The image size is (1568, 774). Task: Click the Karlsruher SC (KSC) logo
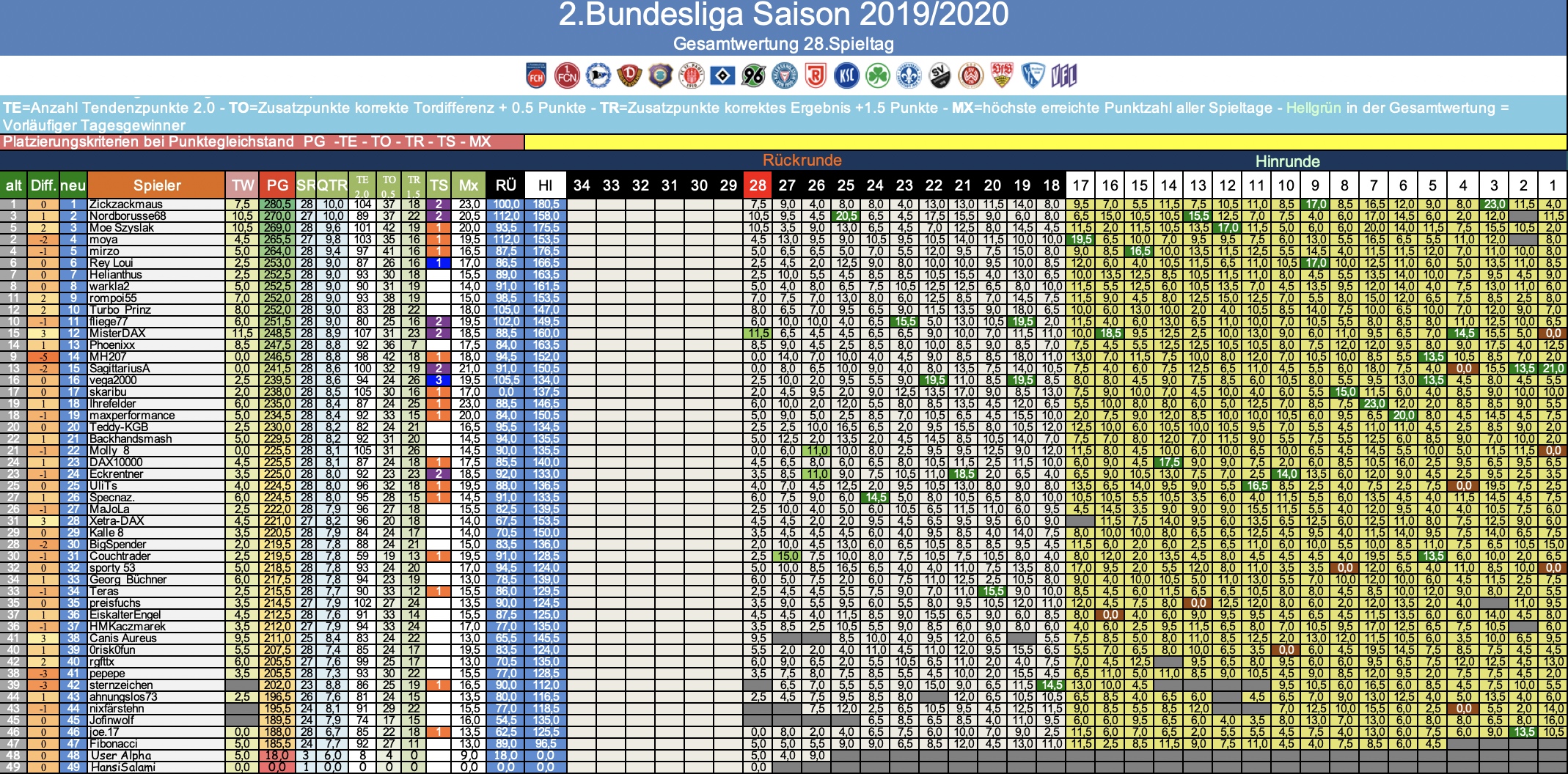point(846,75)
